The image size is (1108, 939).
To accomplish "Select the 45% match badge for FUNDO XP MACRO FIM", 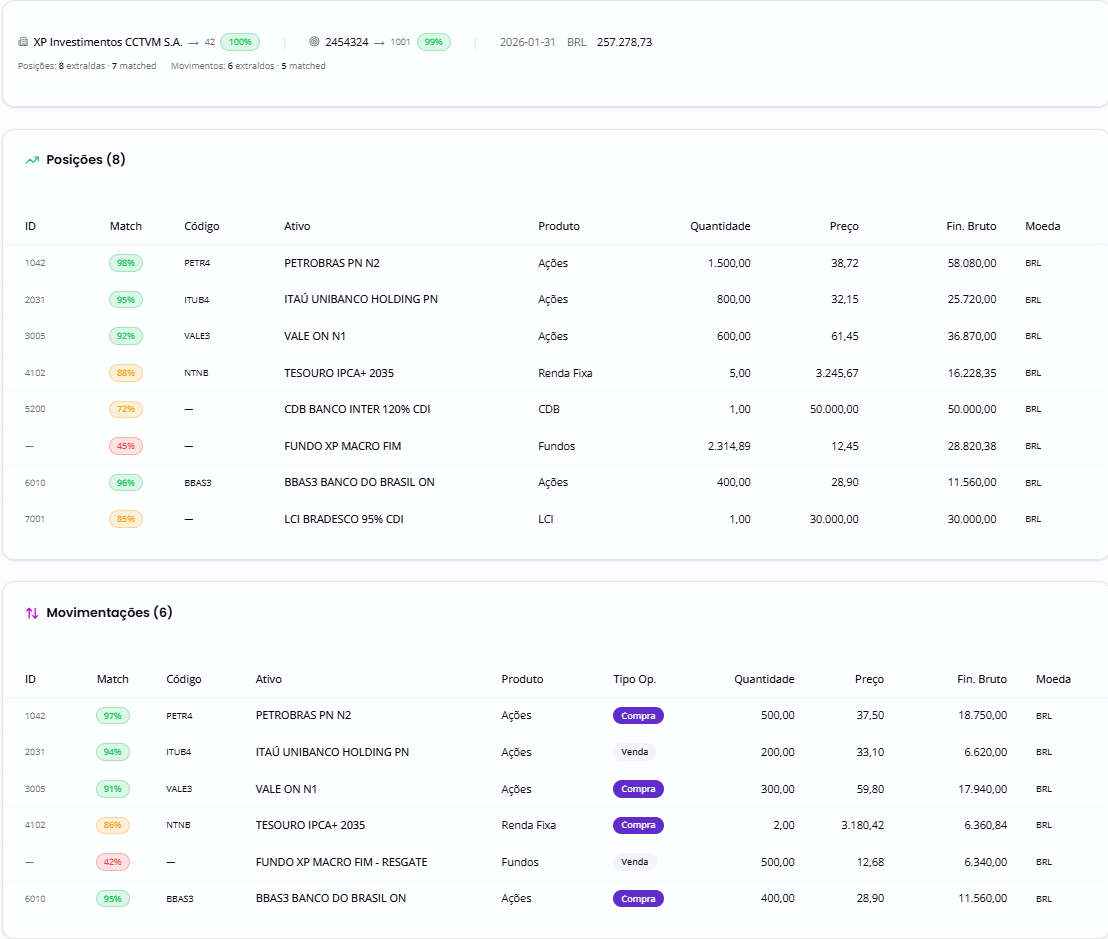I will tap(126, 446).
